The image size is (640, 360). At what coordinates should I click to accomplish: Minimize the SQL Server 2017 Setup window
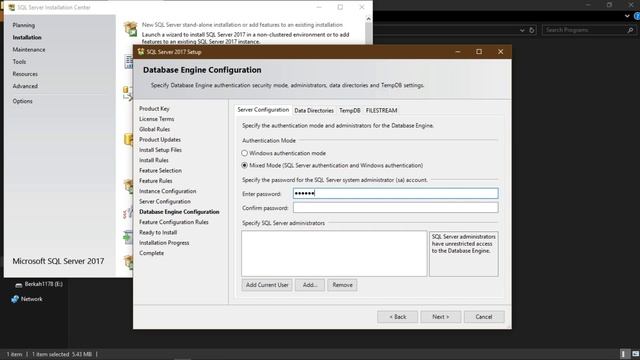tap(458, 52)
